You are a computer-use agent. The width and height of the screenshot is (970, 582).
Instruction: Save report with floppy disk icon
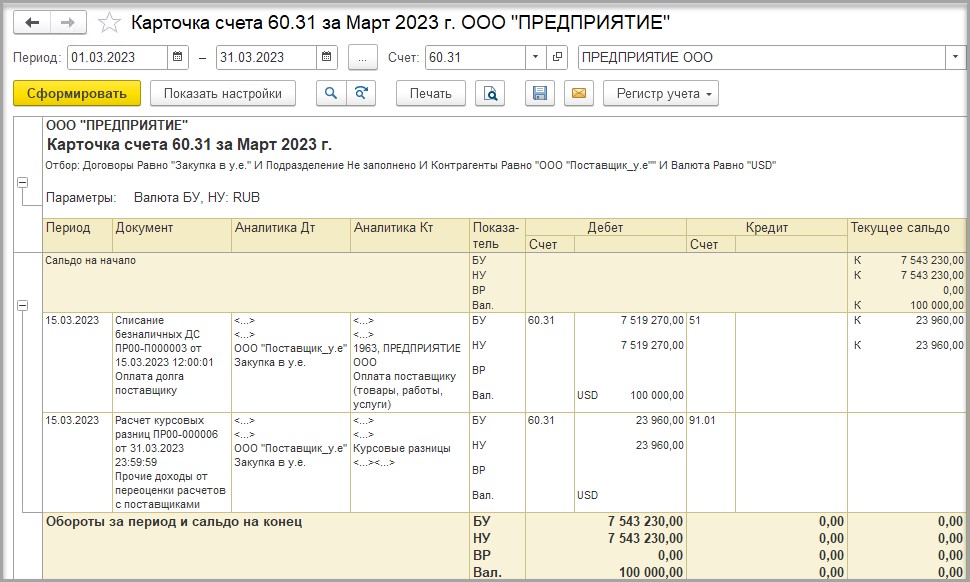click(540, 94)
